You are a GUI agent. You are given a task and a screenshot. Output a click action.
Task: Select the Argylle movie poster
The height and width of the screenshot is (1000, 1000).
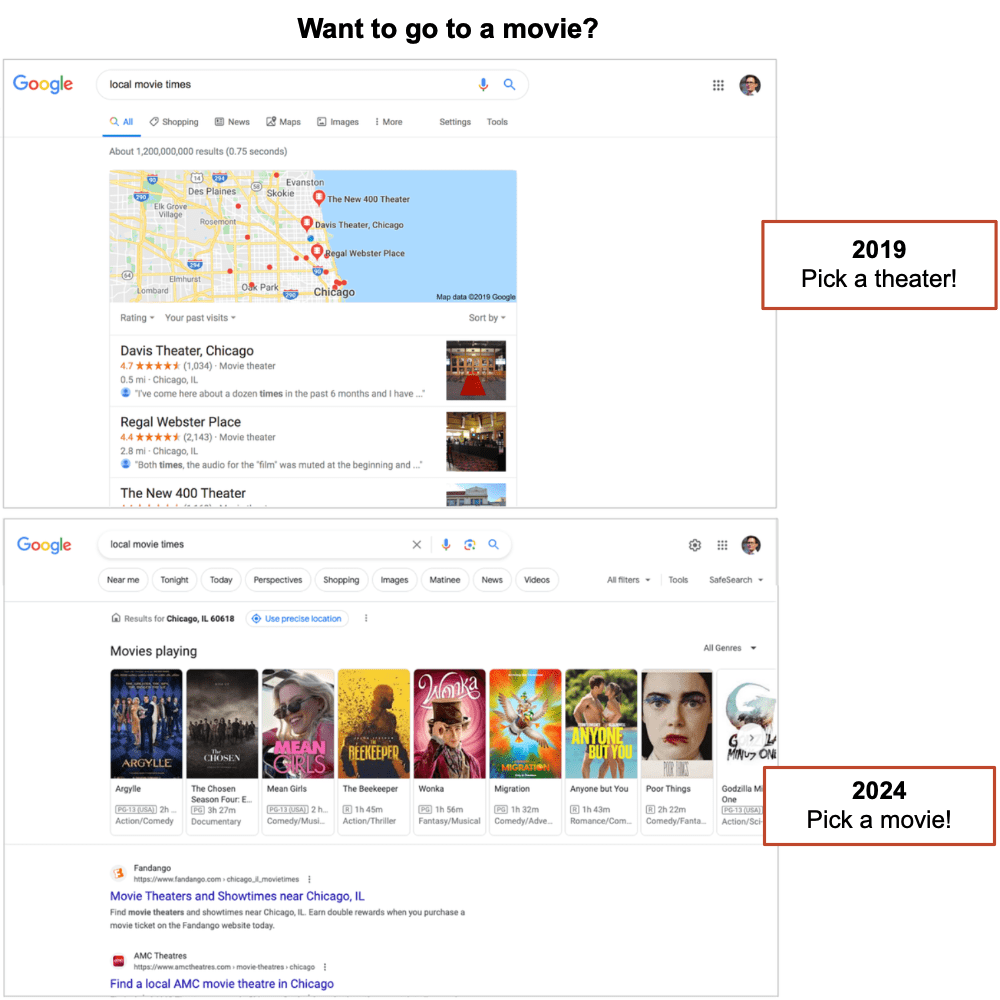[x=146, y=724]
